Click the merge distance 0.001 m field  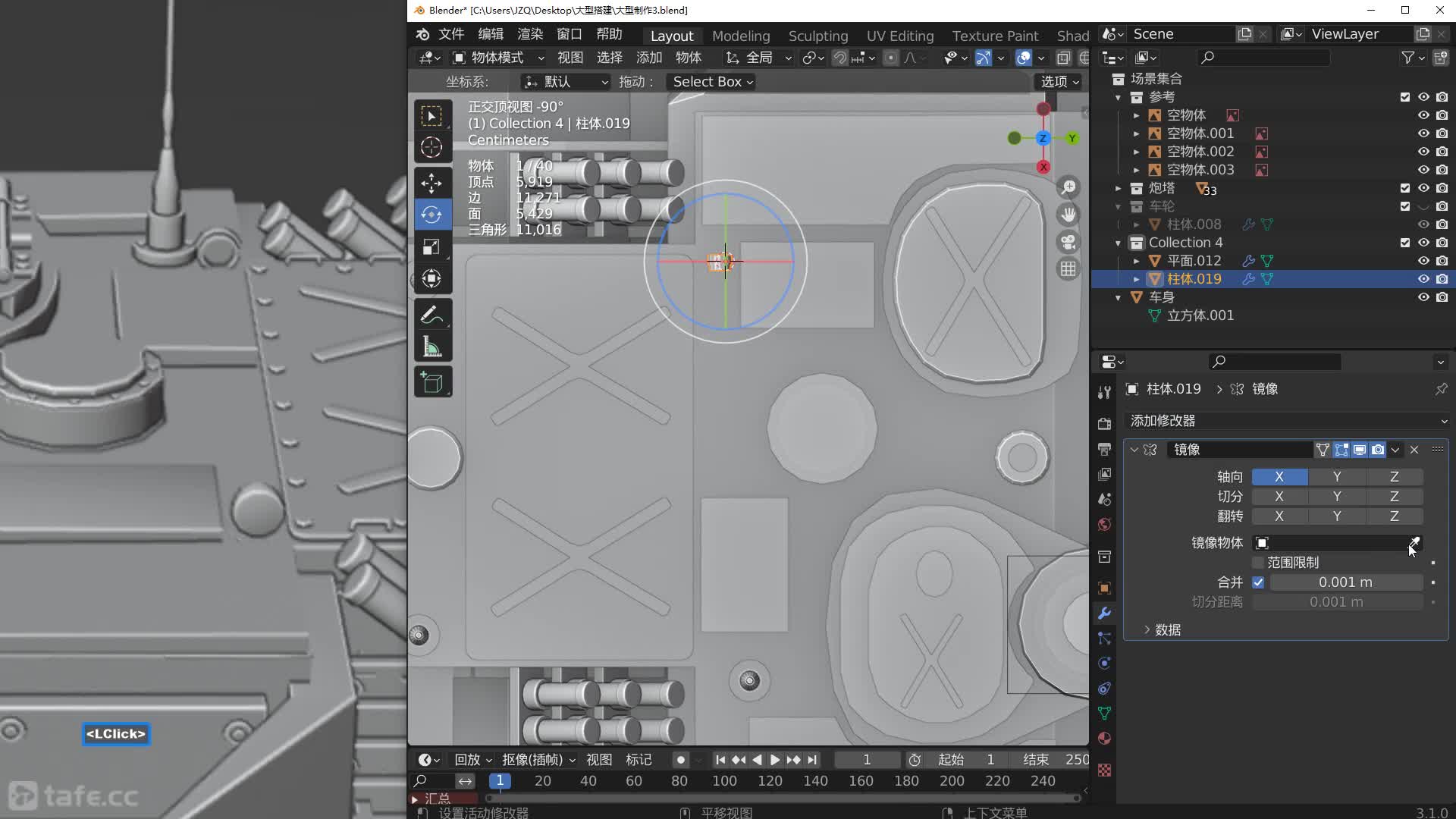click(x=1345, y=582)
